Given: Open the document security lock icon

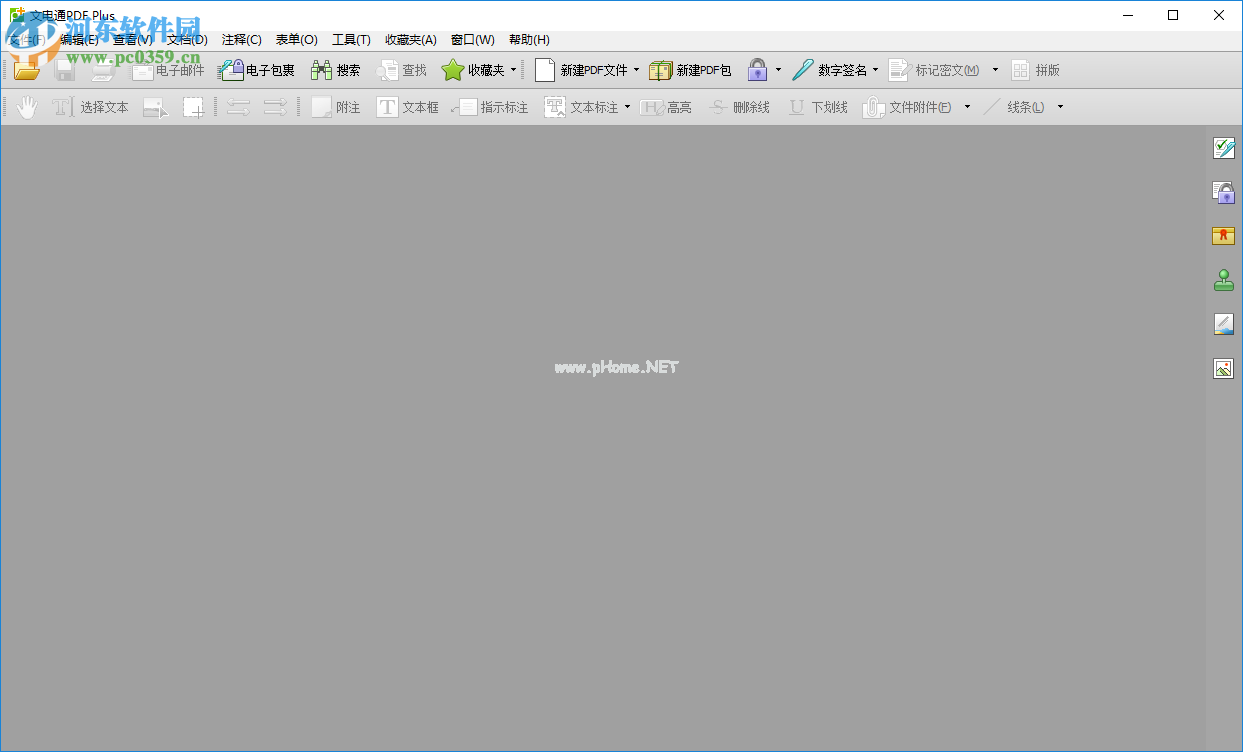Looking at the screenshot, I should point(1223,191).
